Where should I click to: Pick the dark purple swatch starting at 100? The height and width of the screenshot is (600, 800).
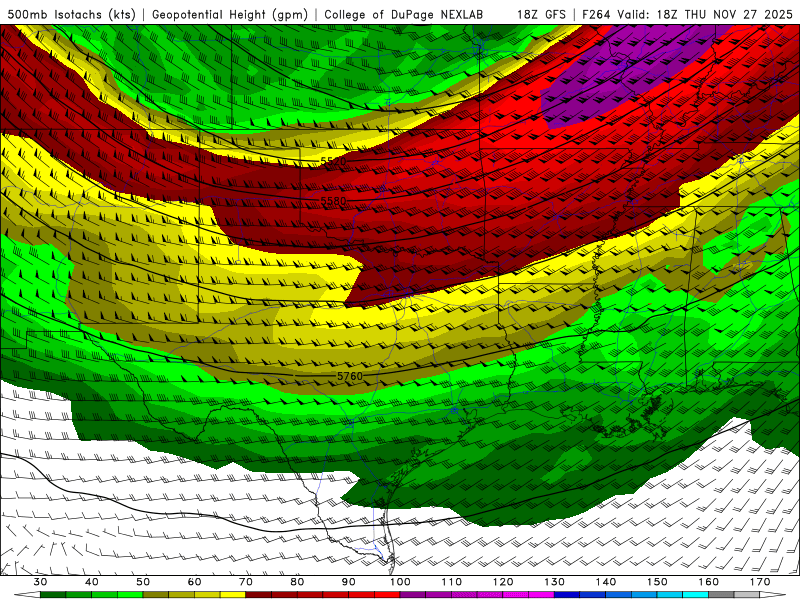[413, 595]
